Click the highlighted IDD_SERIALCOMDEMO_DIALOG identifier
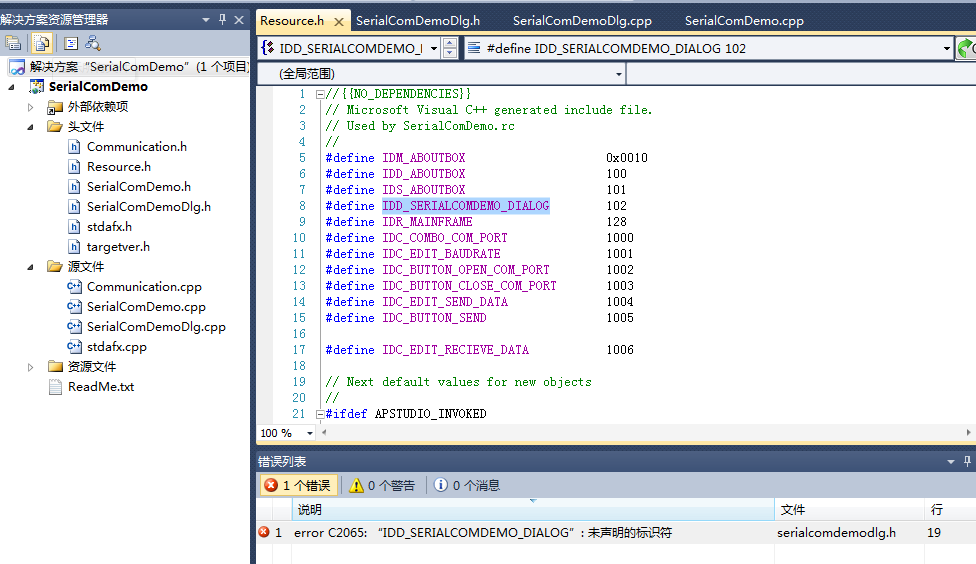The height and width of the screenshot is (564, 976). [466, 206]
